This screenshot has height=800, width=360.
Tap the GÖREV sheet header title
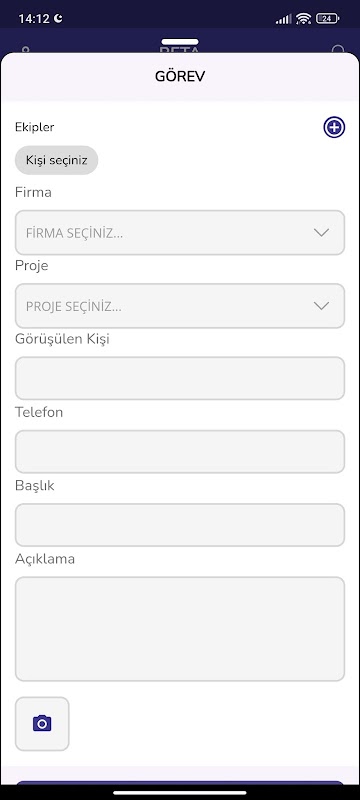[180, 77]
